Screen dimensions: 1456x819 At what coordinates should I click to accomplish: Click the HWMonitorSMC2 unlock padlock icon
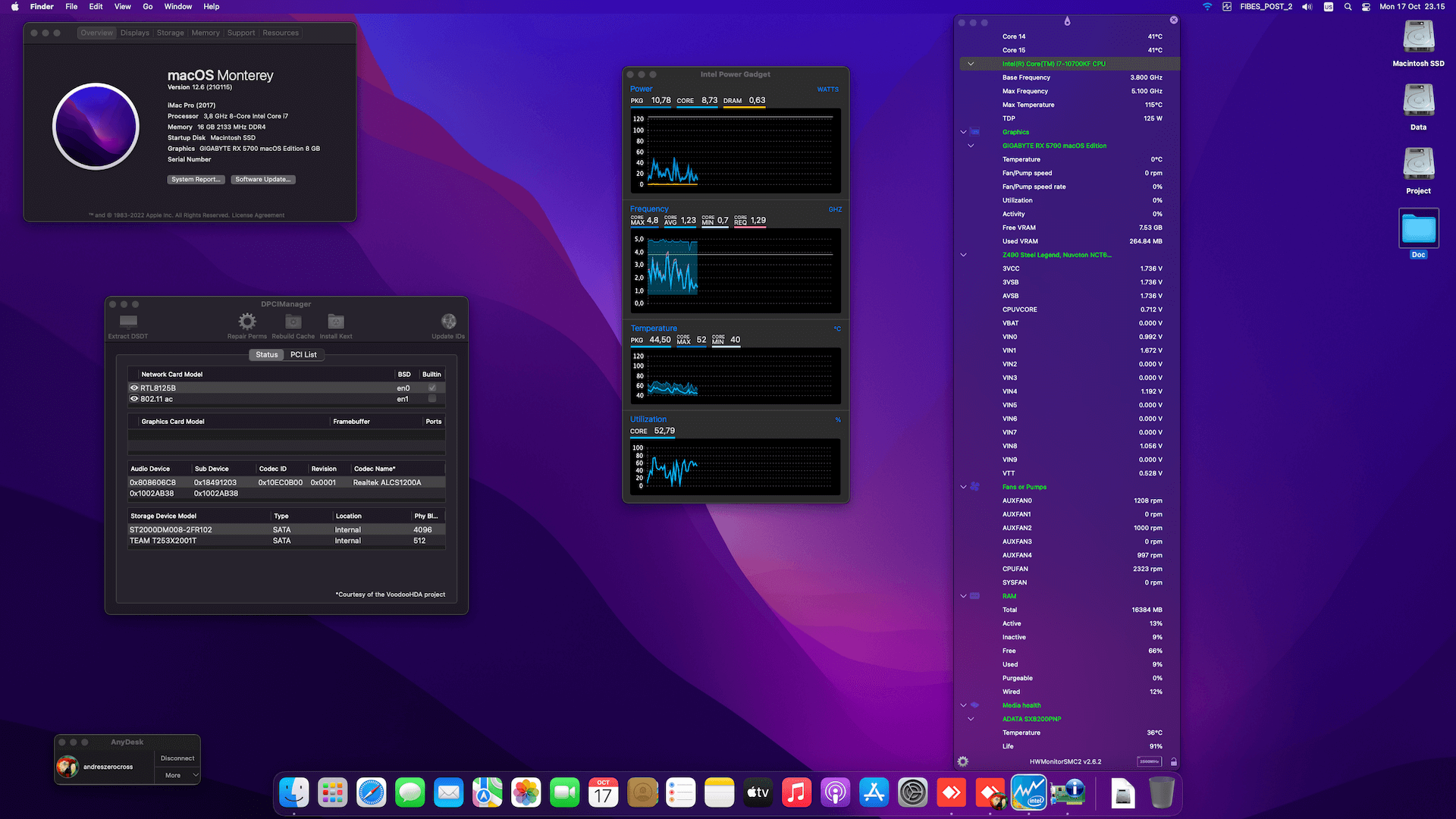pos(1174,761)
